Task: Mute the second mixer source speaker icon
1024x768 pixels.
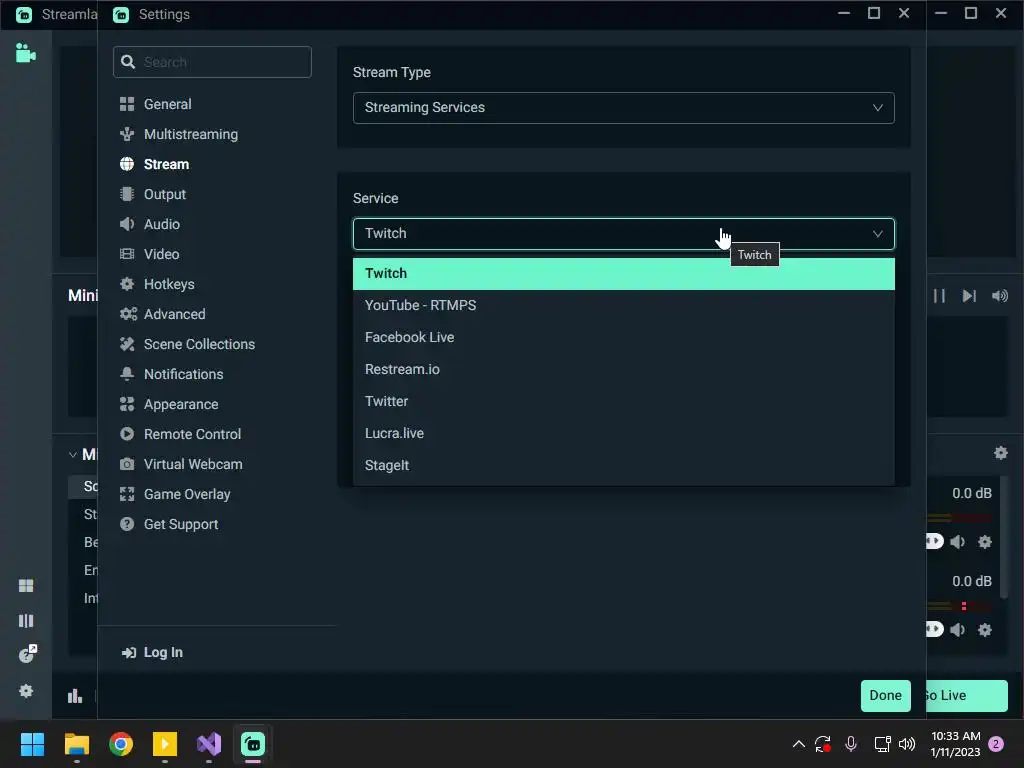Action: pyautogui.click(x=958, y=630)
